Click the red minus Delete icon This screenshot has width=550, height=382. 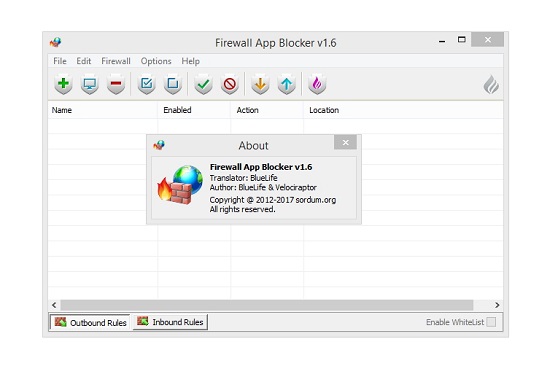point(116,84)
